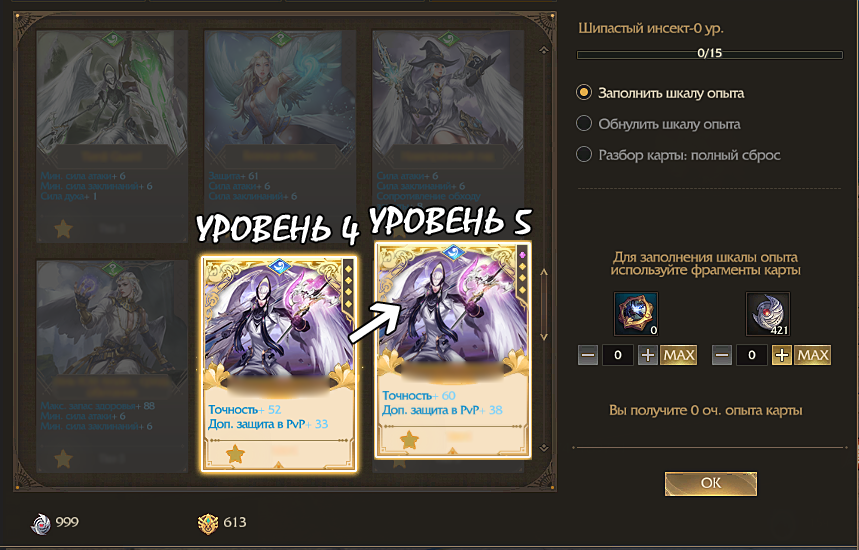Screen dimensions: 859x550
Task: Increase the crescent fragment amount with plus
Action: tap(782, 355)
